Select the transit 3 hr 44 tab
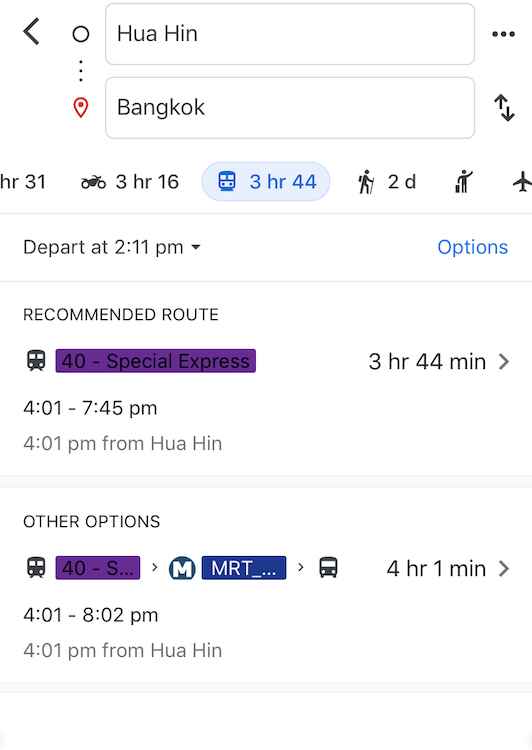This screenshot has height=750, width=532. tap(266, 182)
